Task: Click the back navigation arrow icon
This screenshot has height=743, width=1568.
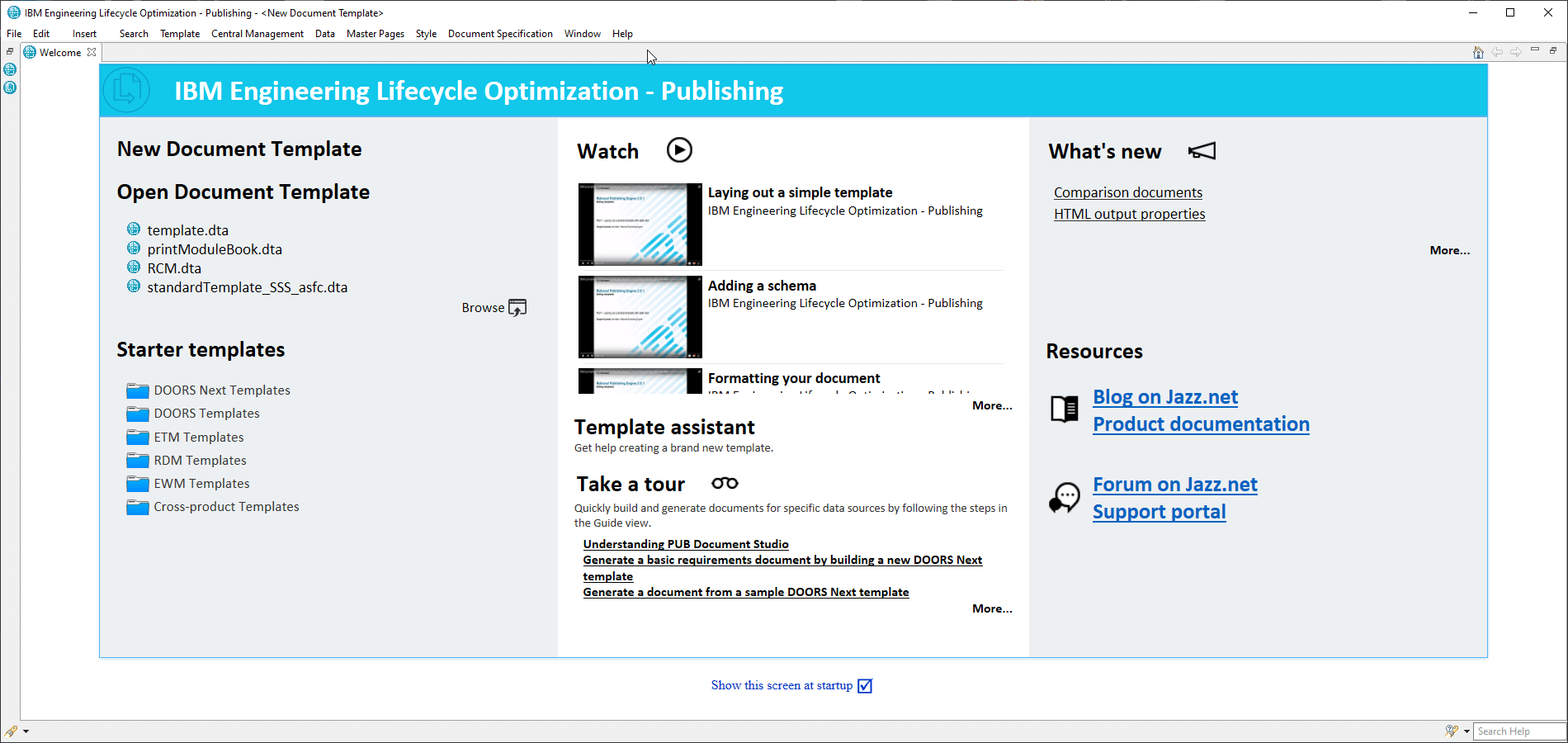Action: pyautogui.click(x=1497, y=52)
